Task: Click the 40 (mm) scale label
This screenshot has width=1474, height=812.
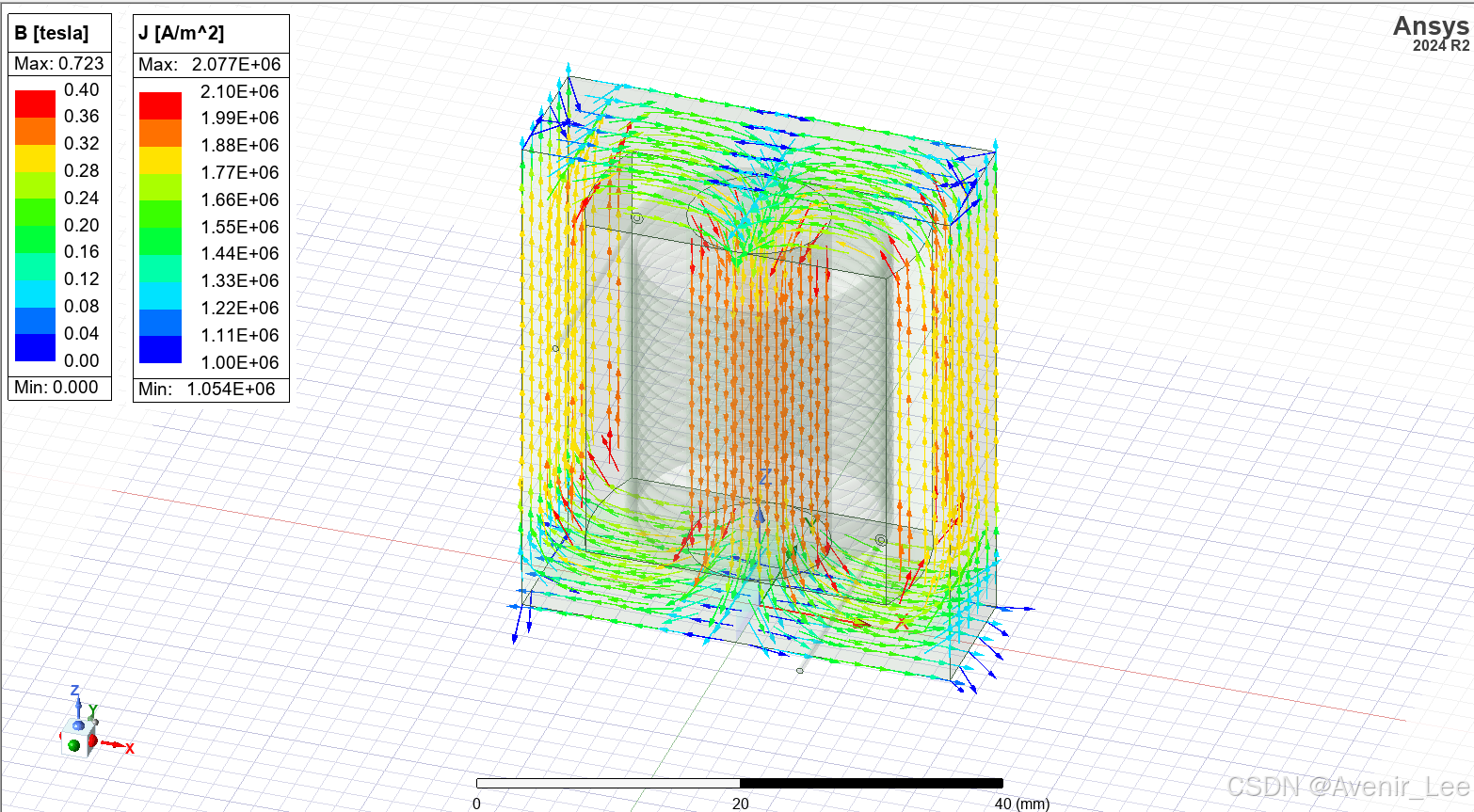Action: [1022, 804]
